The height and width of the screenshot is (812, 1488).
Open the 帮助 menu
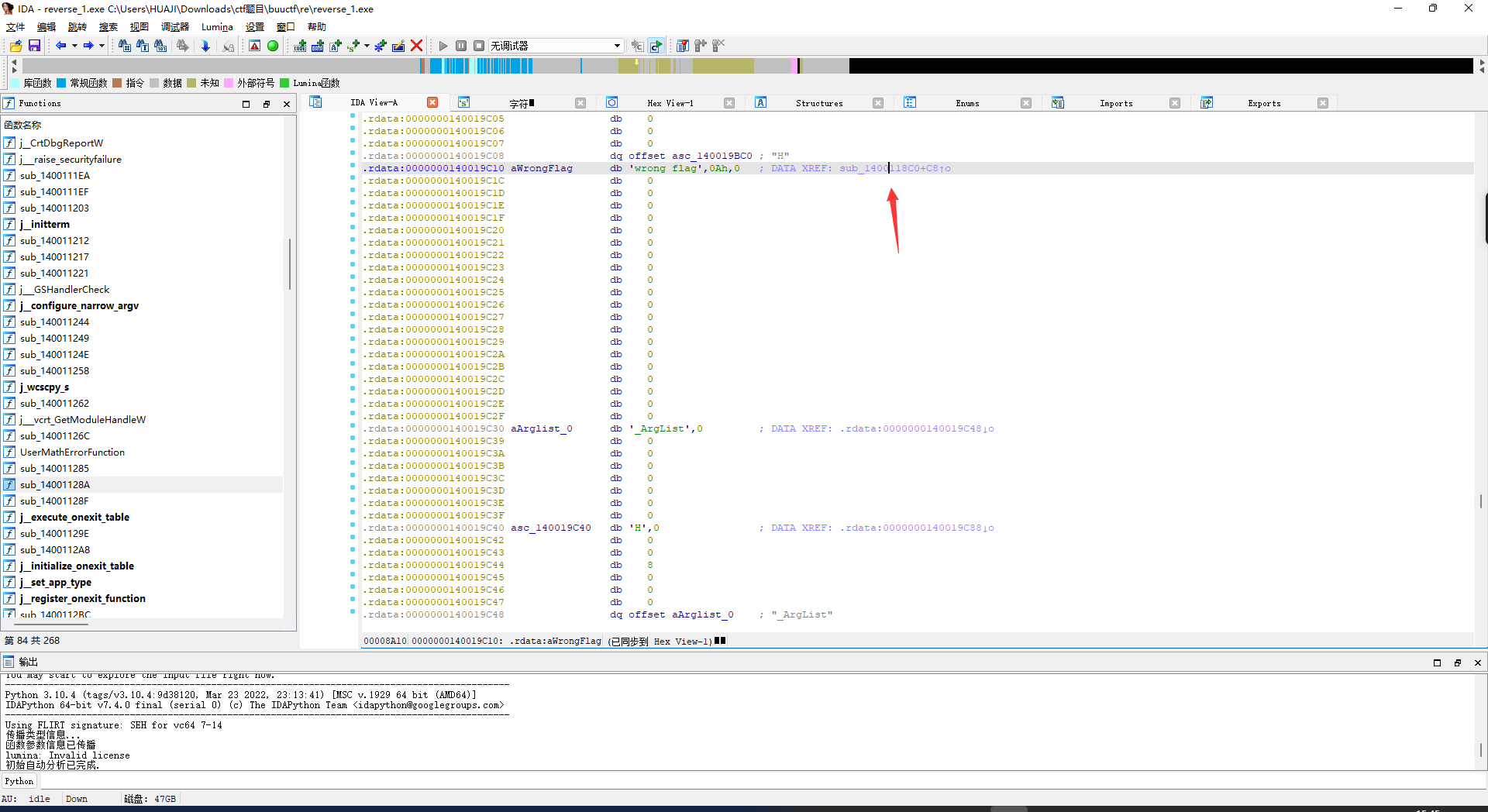[317, 27]
